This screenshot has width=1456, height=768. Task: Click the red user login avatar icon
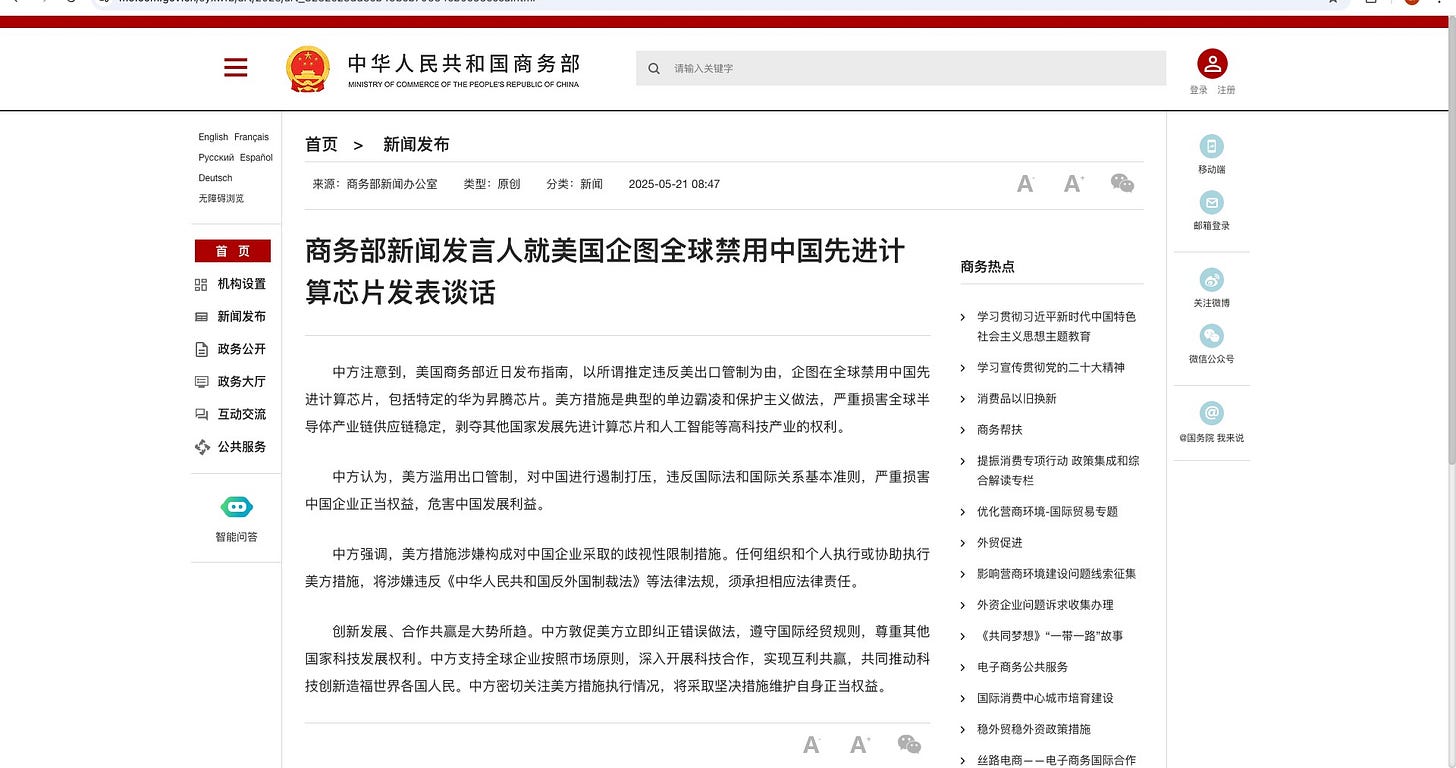(1212, 64)
